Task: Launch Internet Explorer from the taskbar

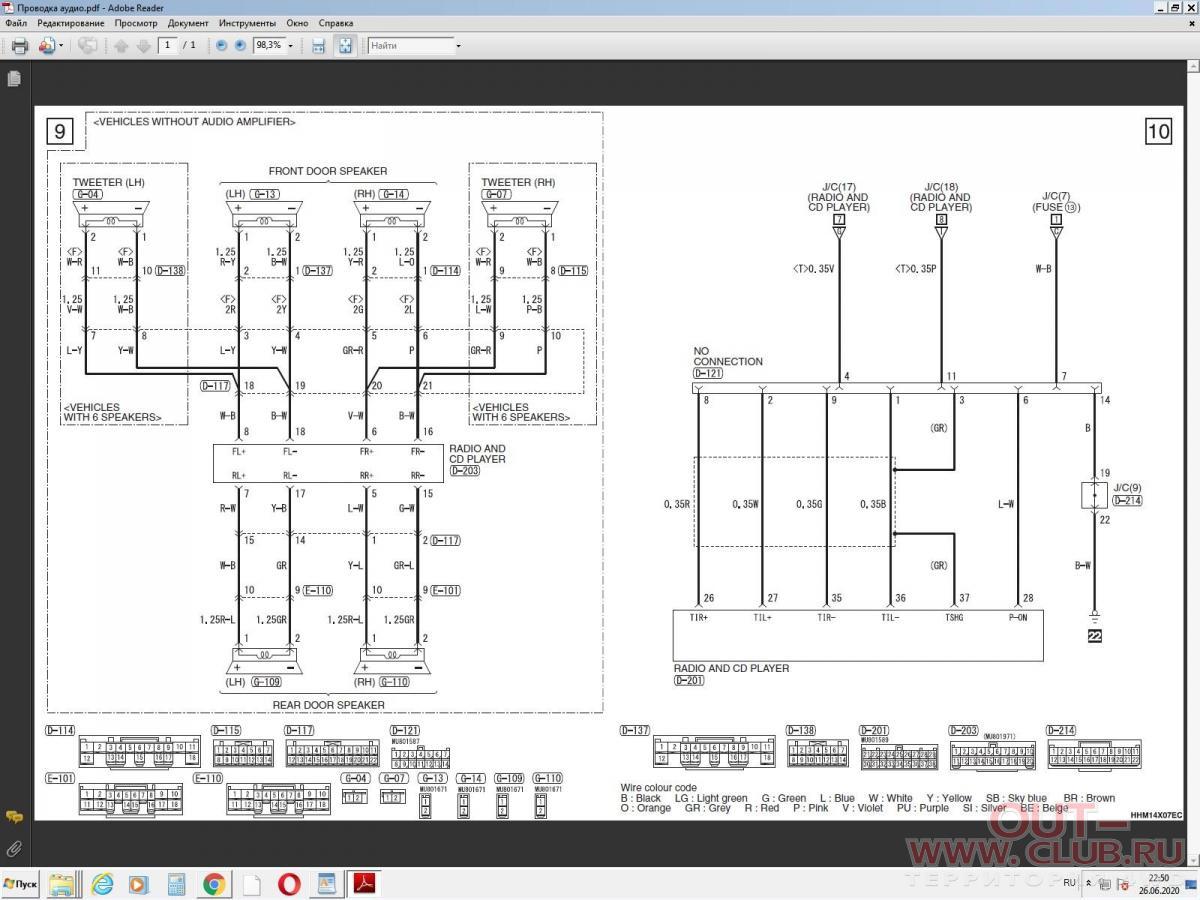Action: point(101,884)
